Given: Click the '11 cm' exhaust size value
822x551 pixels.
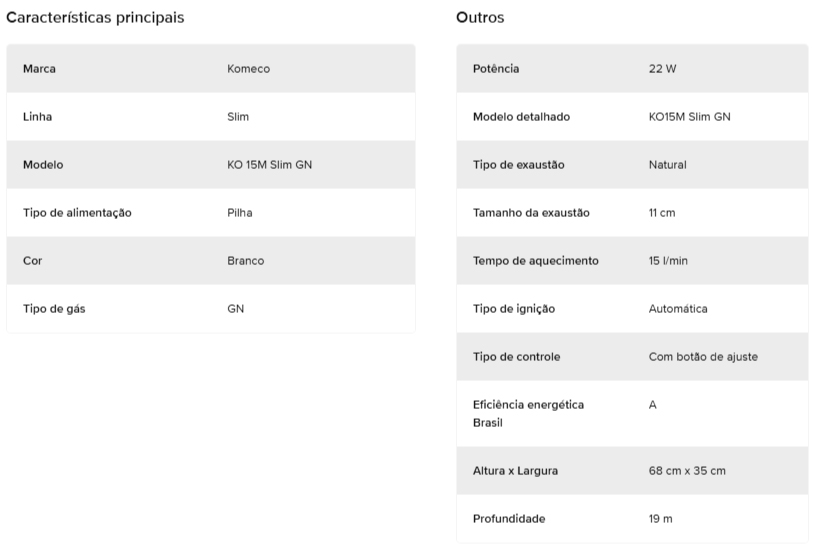Looking at the screenshot, I should coord(663,213).
